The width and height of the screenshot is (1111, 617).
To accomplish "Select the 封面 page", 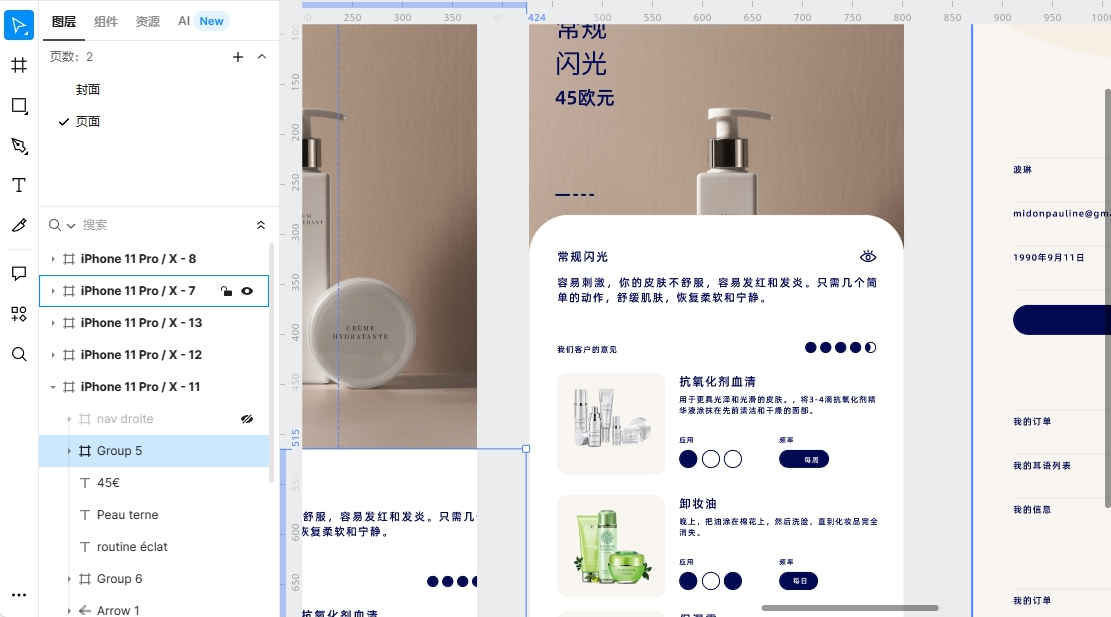I will [88, 89].
